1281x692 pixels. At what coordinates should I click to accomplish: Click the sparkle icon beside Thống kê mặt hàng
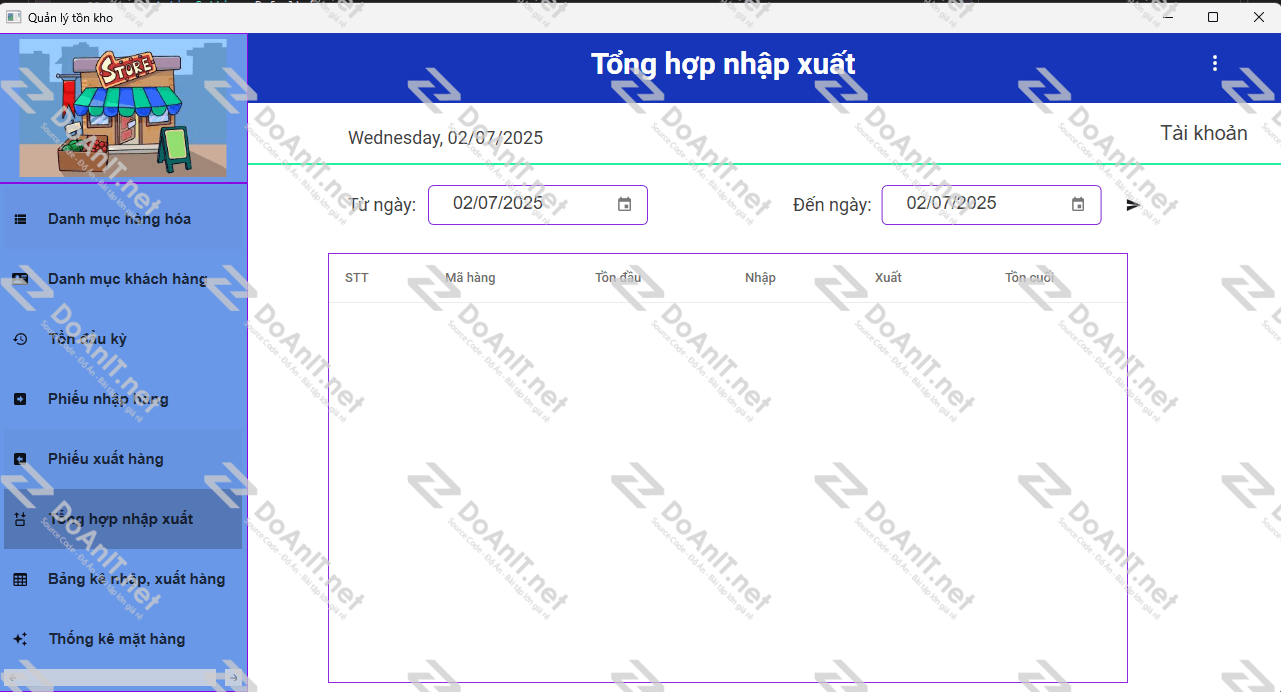(20, 639)
